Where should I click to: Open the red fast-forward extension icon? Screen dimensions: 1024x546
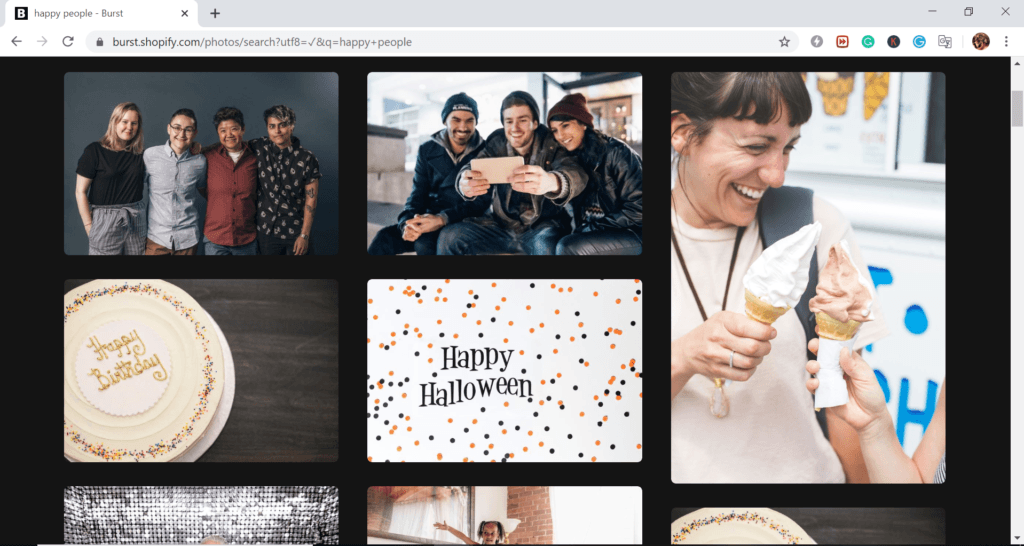coord(842,42)
